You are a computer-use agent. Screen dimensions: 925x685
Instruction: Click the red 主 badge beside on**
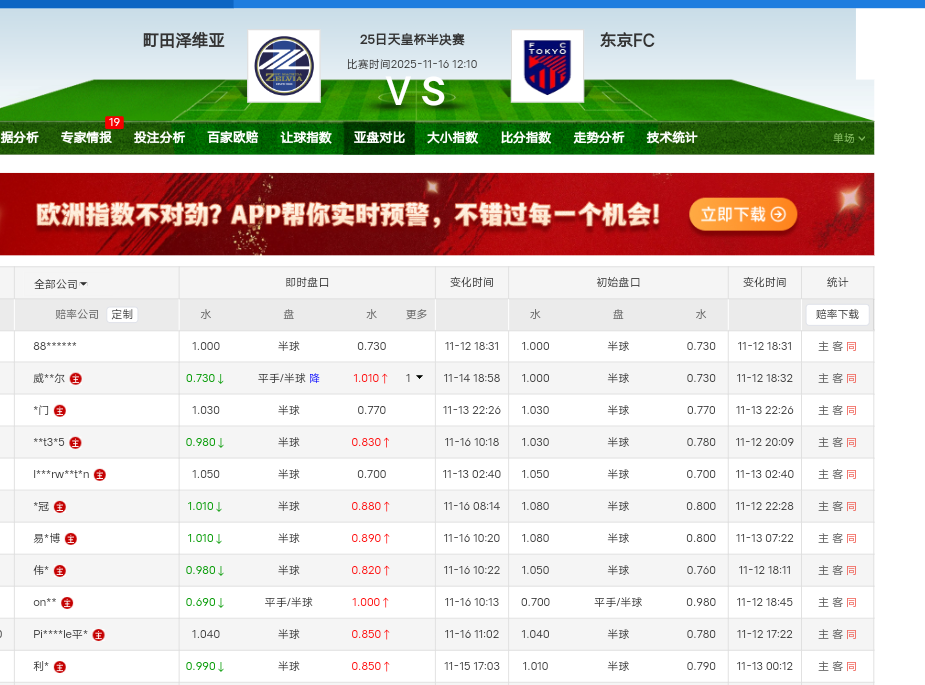pos(67,603)
